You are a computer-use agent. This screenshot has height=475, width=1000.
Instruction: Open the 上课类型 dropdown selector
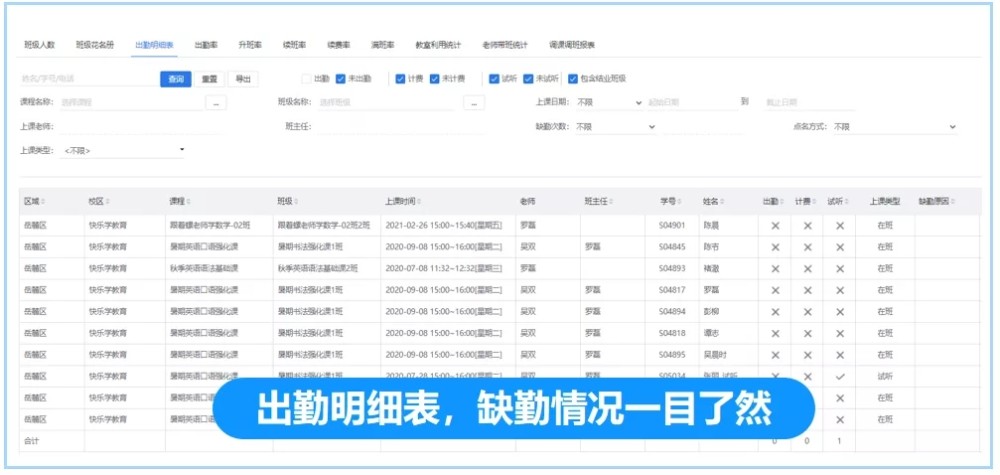(123, 151)
